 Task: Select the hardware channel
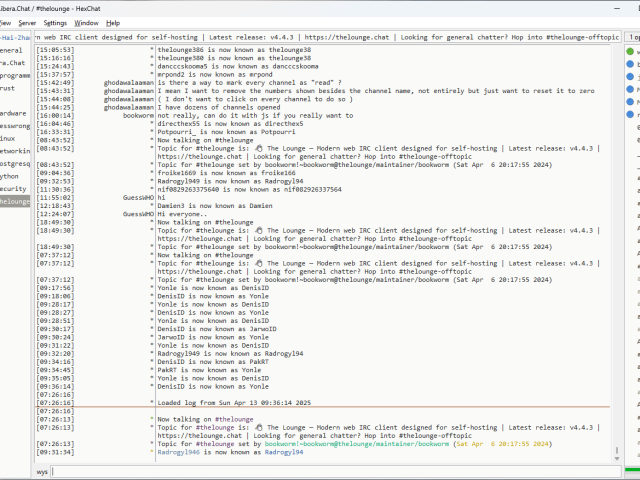tap(13, 113)
